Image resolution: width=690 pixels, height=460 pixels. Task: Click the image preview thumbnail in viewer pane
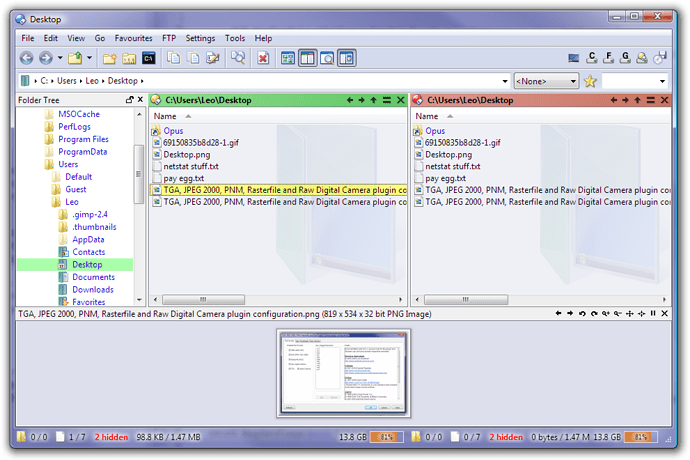[344, 372]
